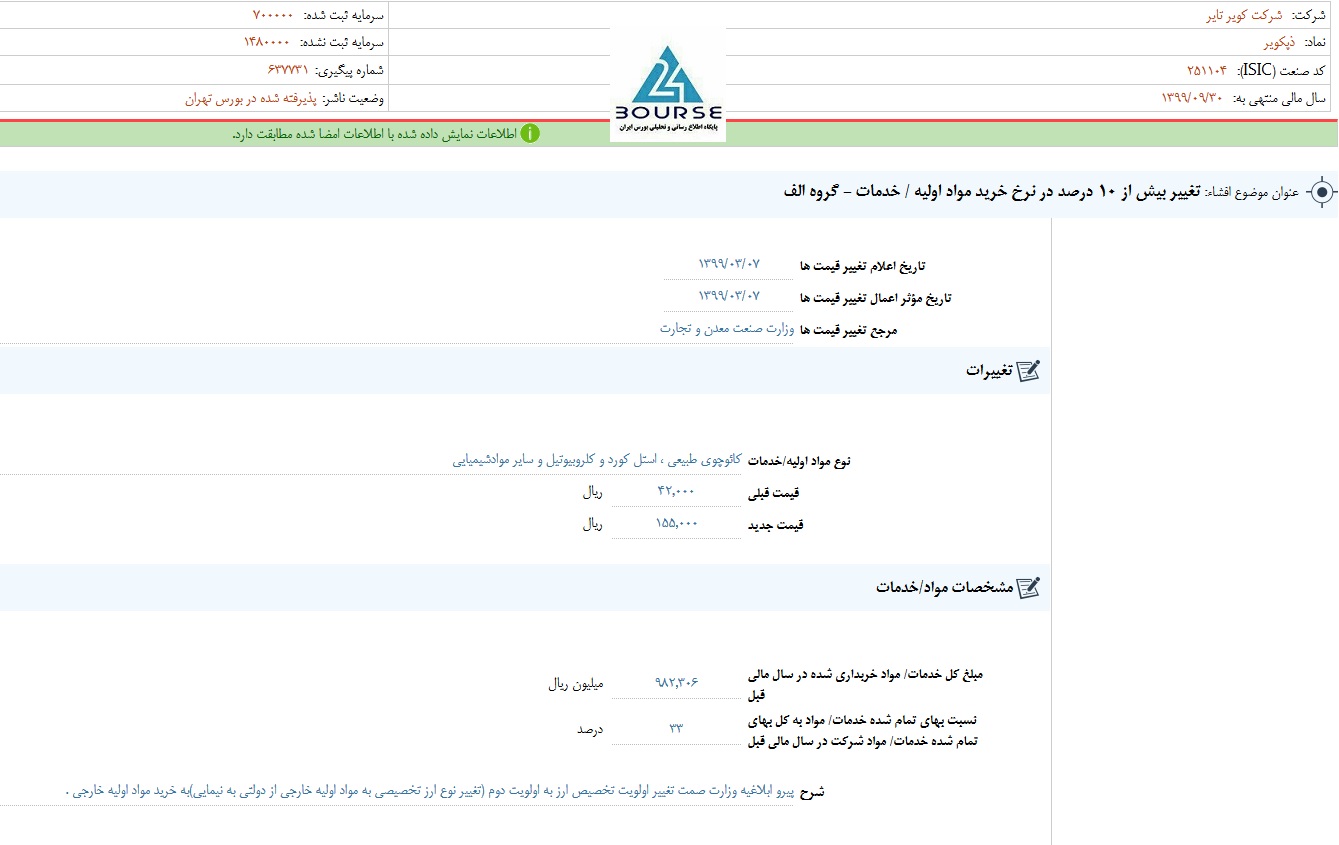This screenshot has height=845, width=1339.
Task: Click مرجع تغییر قیمت ها label
Action: (849, 329)
